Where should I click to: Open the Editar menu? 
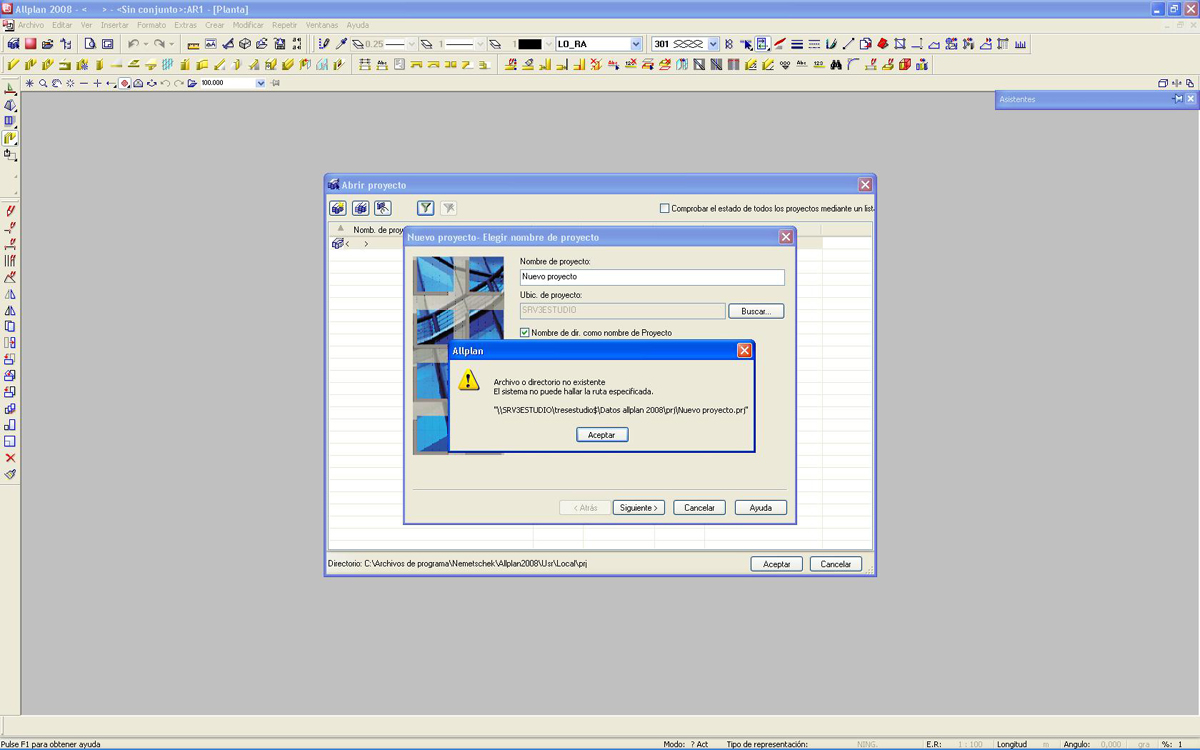tap(62, 25)
